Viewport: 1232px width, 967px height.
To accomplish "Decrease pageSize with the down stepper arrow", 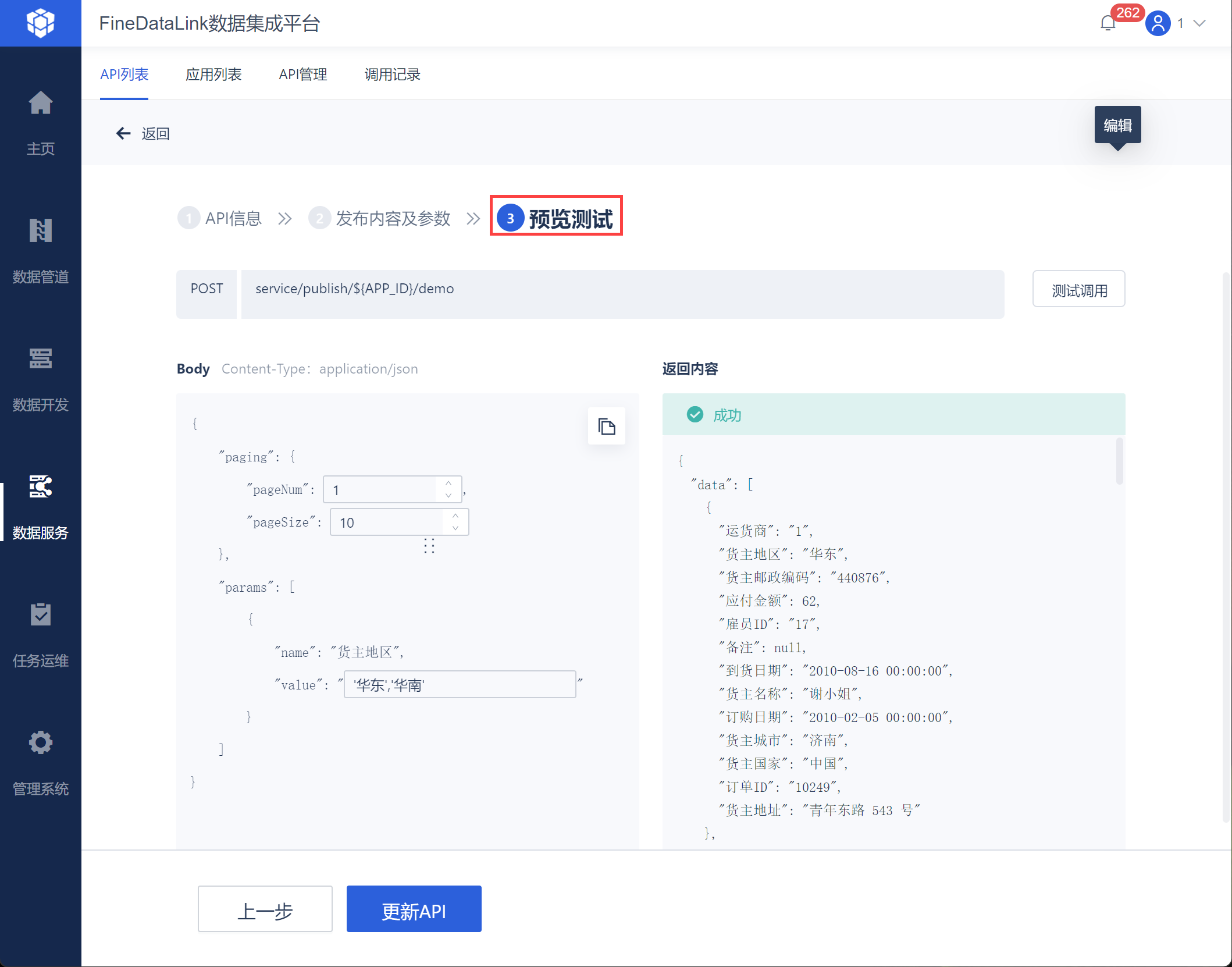I will coord(455,528).
